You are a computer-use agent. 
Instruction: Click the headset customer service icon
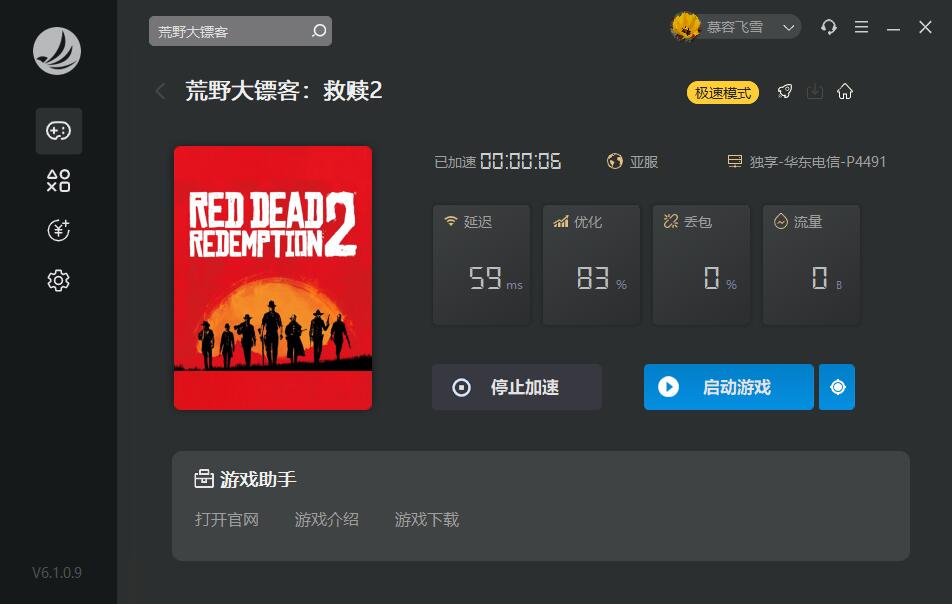tap(828, 27)
